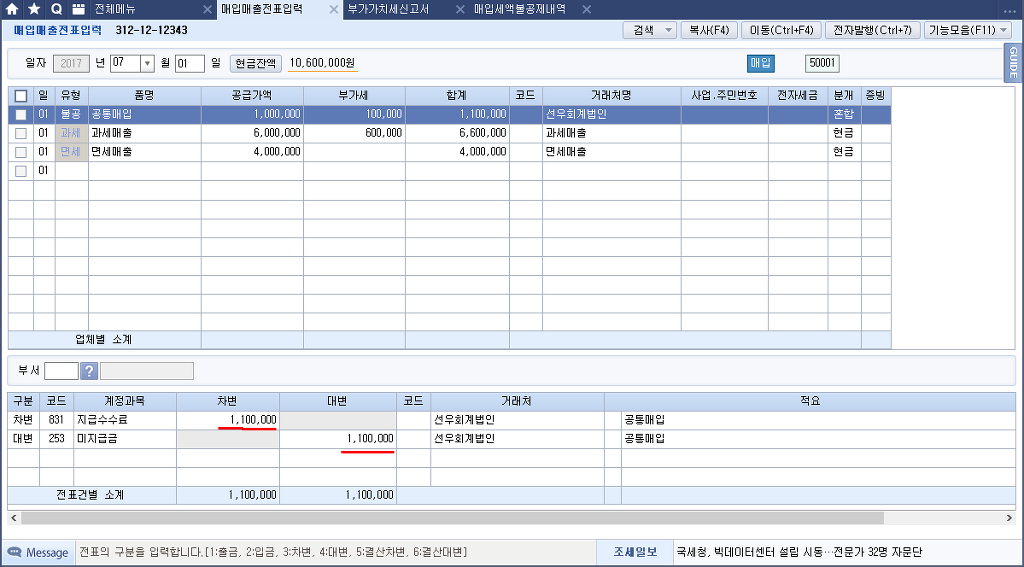Image resolution: width=1024 pixels, height=567 pixels.
Task: Click the horizontal scrollbar at the bottom
Action: point(450,518)
